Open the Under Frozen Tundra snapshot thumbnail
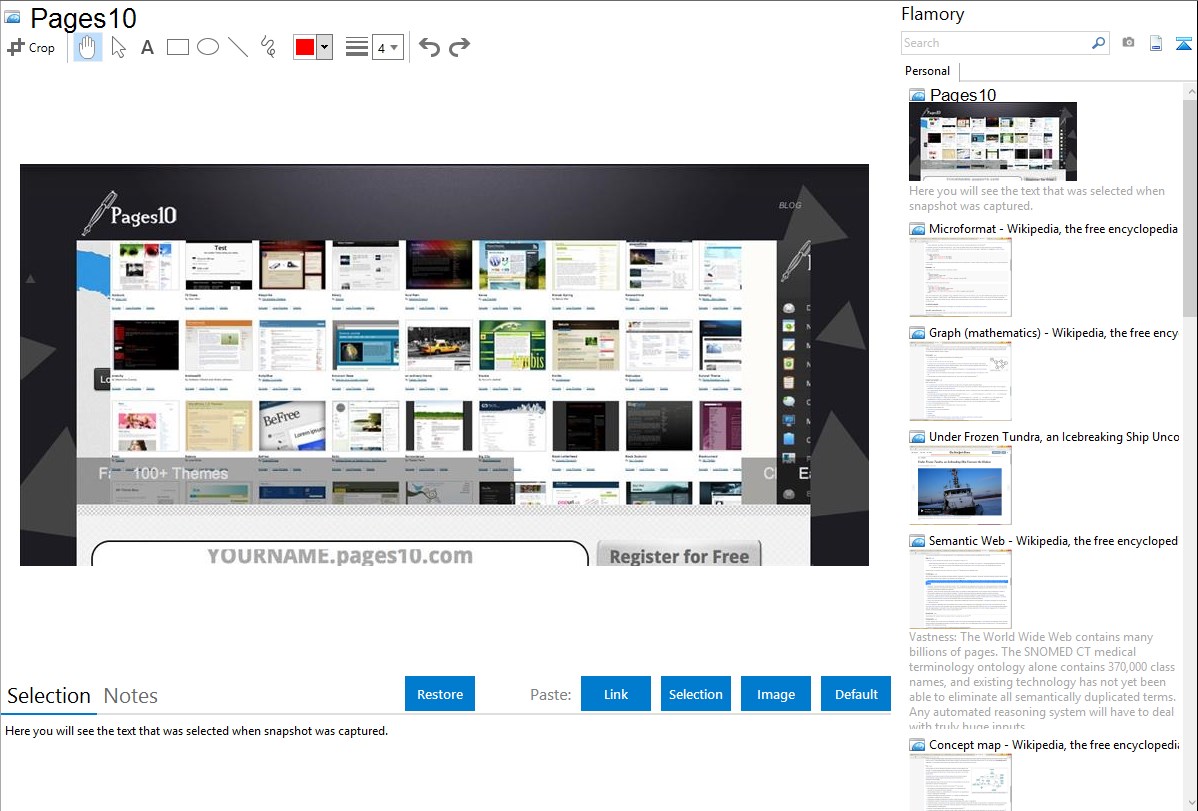Viewport: 1198px width, 811px height. point(960,485)
